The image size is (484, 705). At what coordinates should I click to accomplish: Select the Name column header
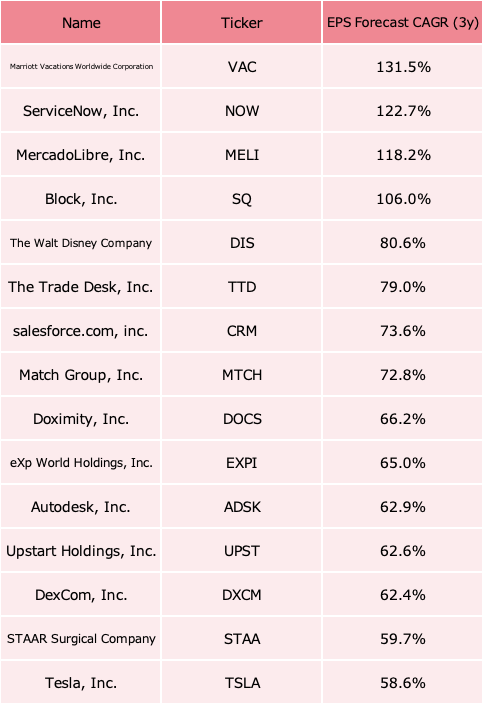pyautogui.click(x=81, y=22)
